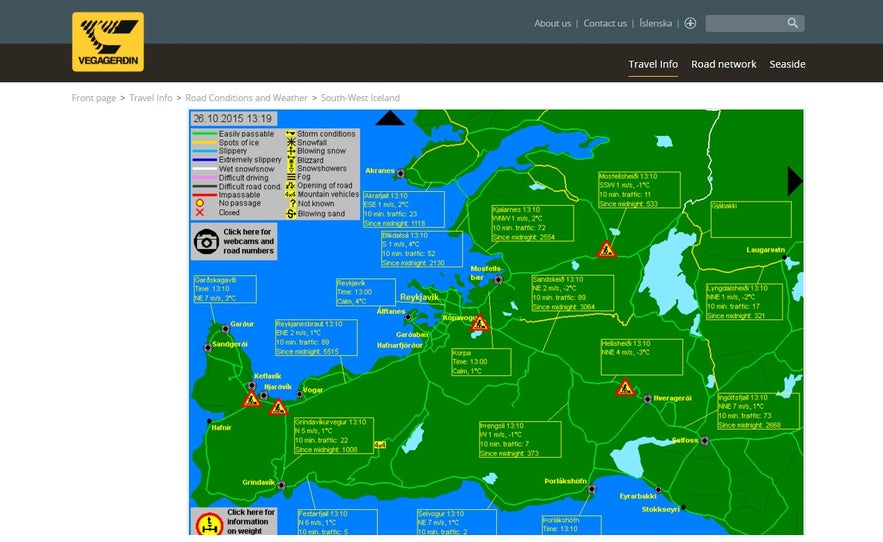Open the Road network tab
Screen dimensions: 883x542
[x=724, y=64]
